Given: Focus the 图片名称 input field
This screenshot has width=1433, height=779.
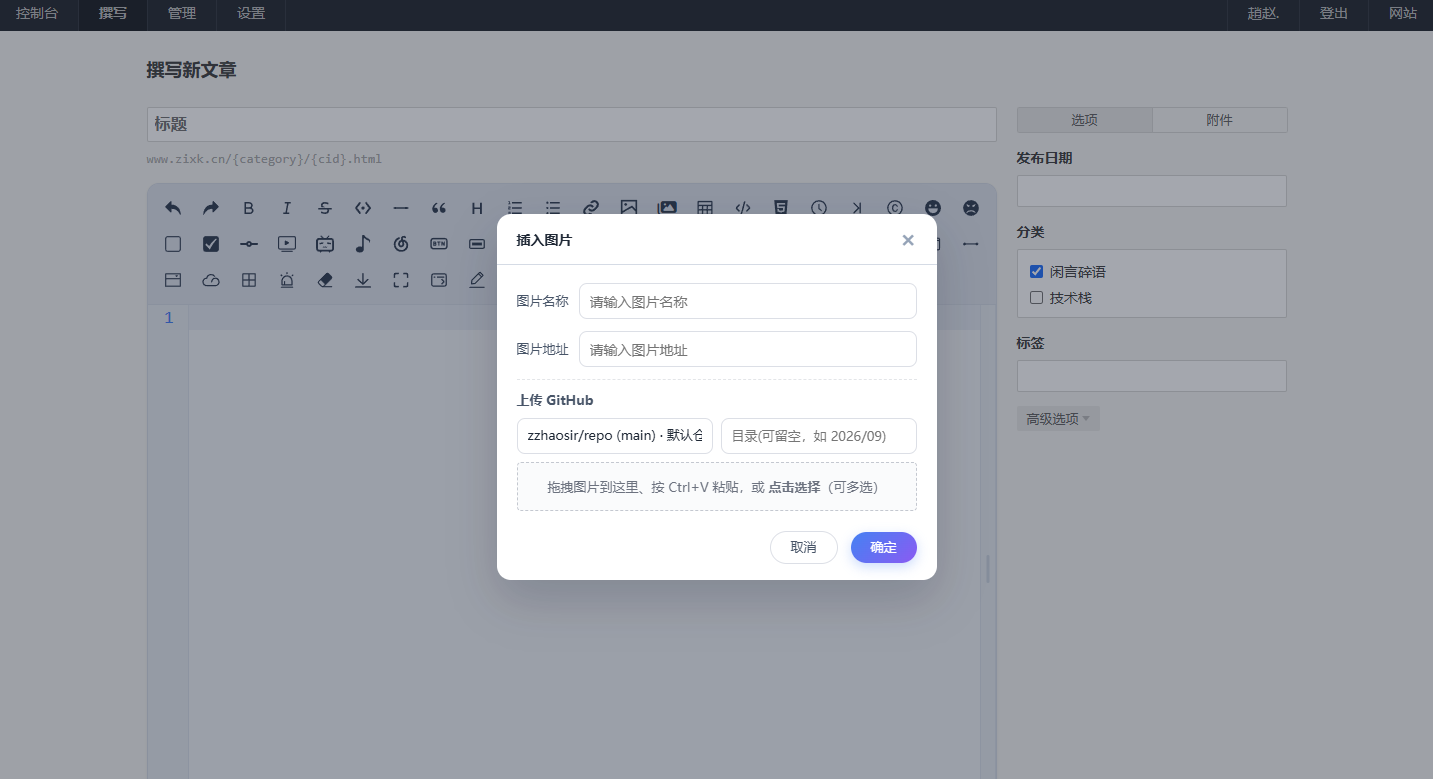Looking at the screenshot, I should coord(748,301).
